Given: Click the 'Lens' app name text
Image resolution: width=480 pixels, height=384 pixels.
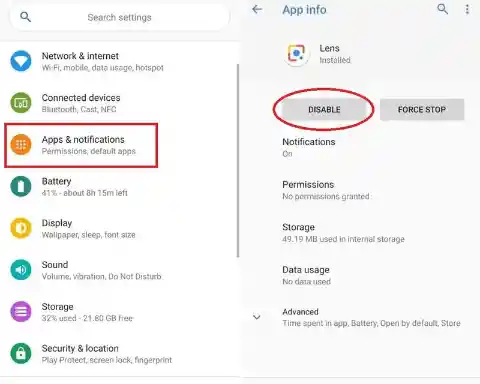Looking at the screenshot, I should (x=329, y=48).
